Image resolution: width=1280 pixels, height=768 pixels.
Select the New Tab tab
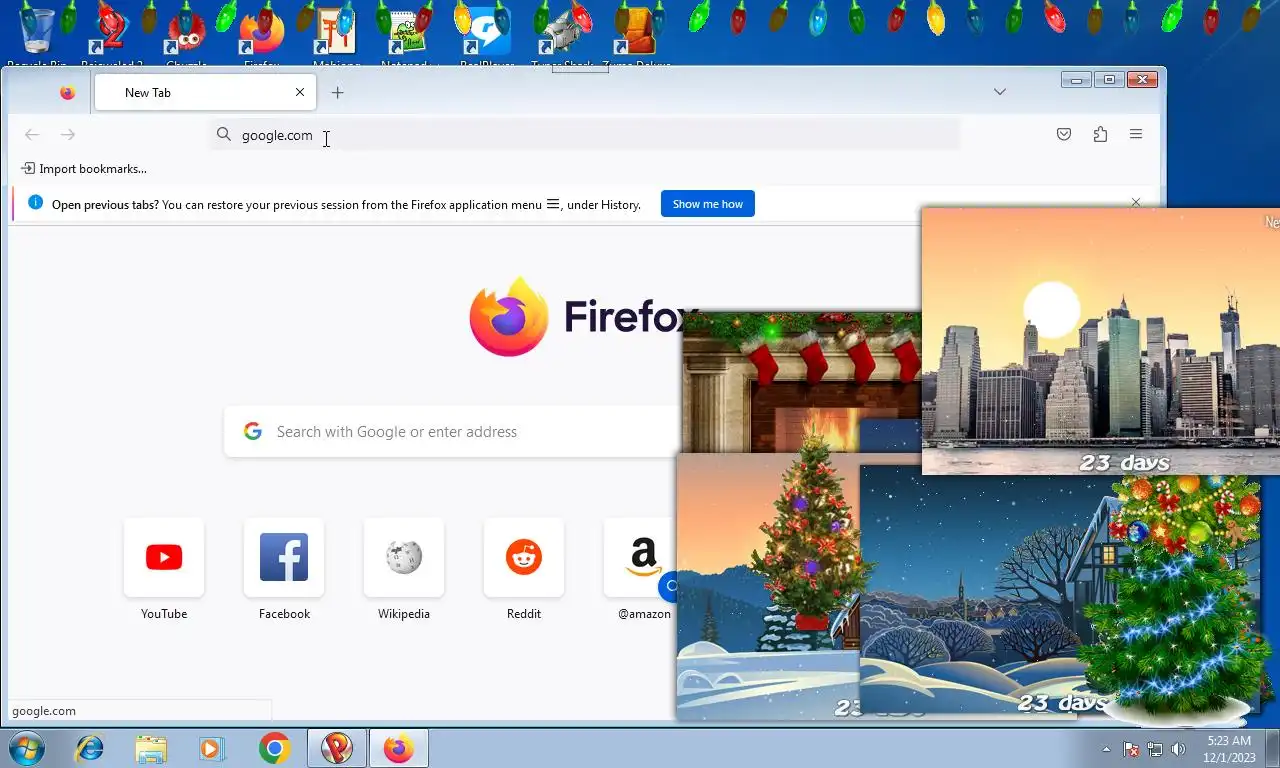pos(205,92)
